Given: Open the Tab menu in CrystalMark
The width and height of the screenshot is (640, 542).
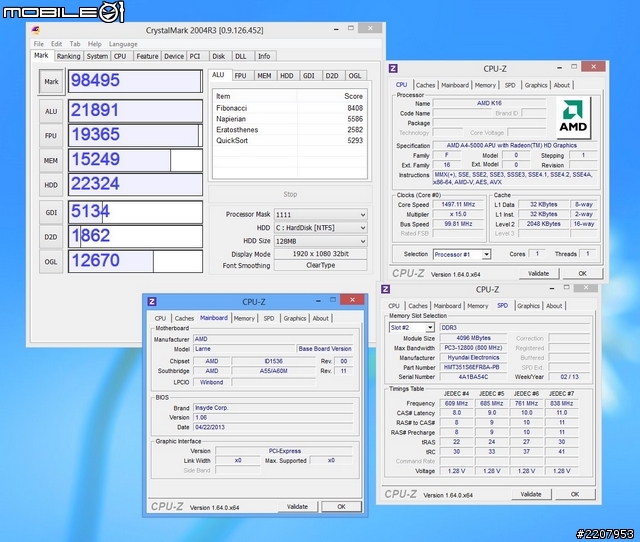Looking at the screenshot, I should [x=75, y=44].
